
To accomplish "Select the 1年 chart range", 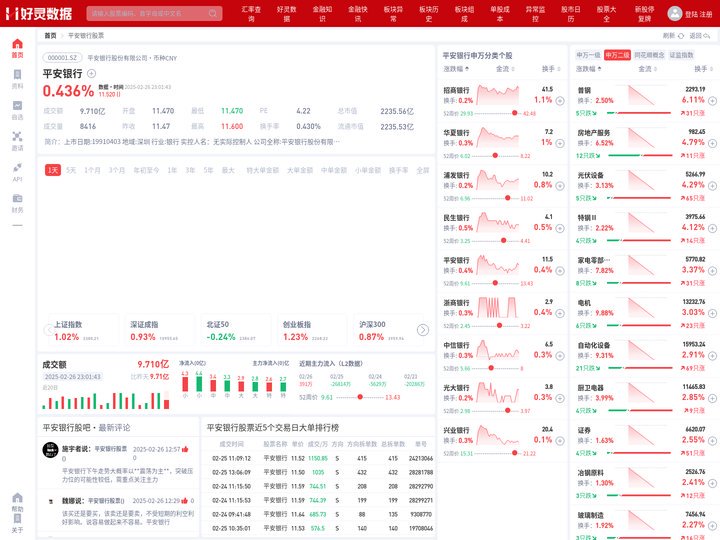I will coord(172,170).
